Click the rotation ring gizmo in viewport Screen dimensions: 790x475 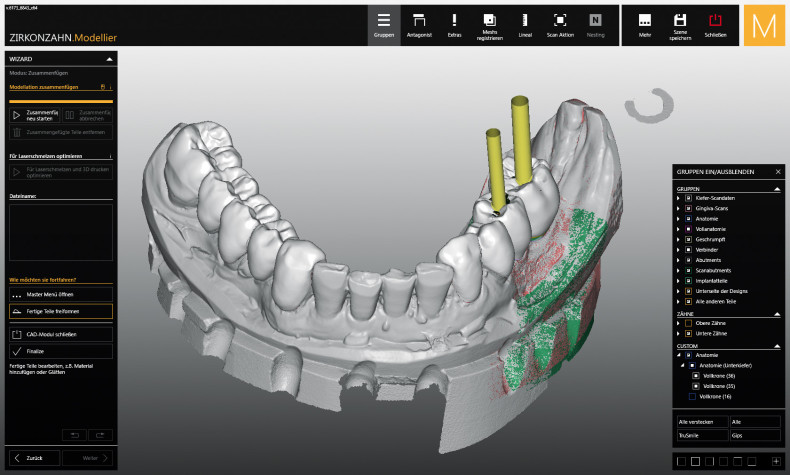tap(649, 105)
